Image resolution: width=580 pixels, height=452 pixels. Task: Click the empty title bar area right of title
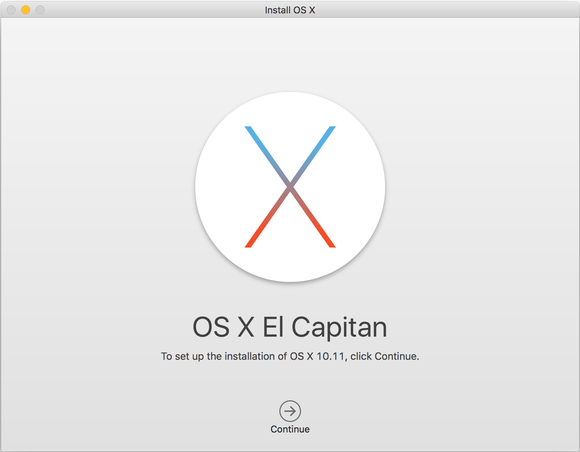pos(444,10)
